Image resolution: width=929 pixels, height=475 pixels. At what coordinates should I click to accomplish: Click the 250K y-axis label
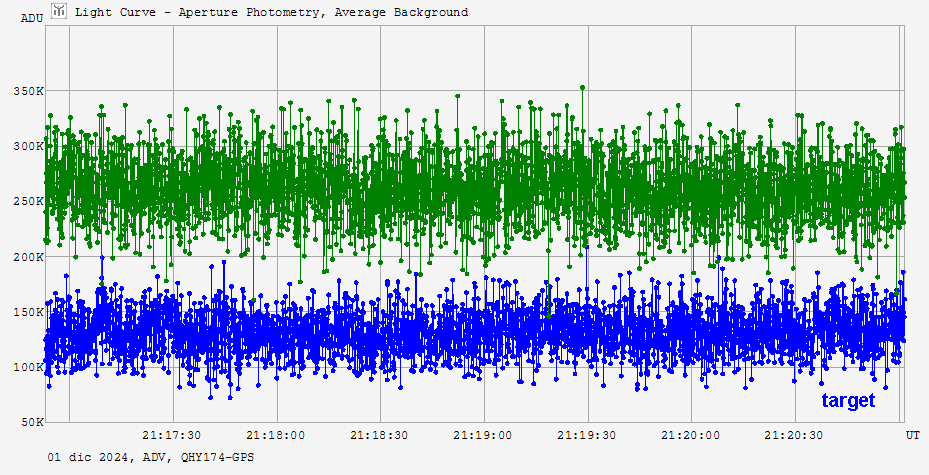click(28, 201)
